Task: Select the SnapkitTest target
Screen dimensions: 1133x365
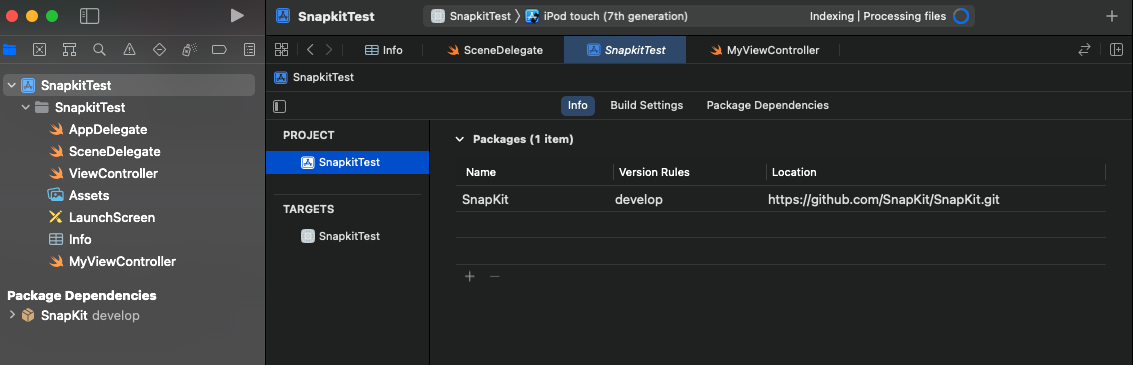Action: (x=348, y=236)
